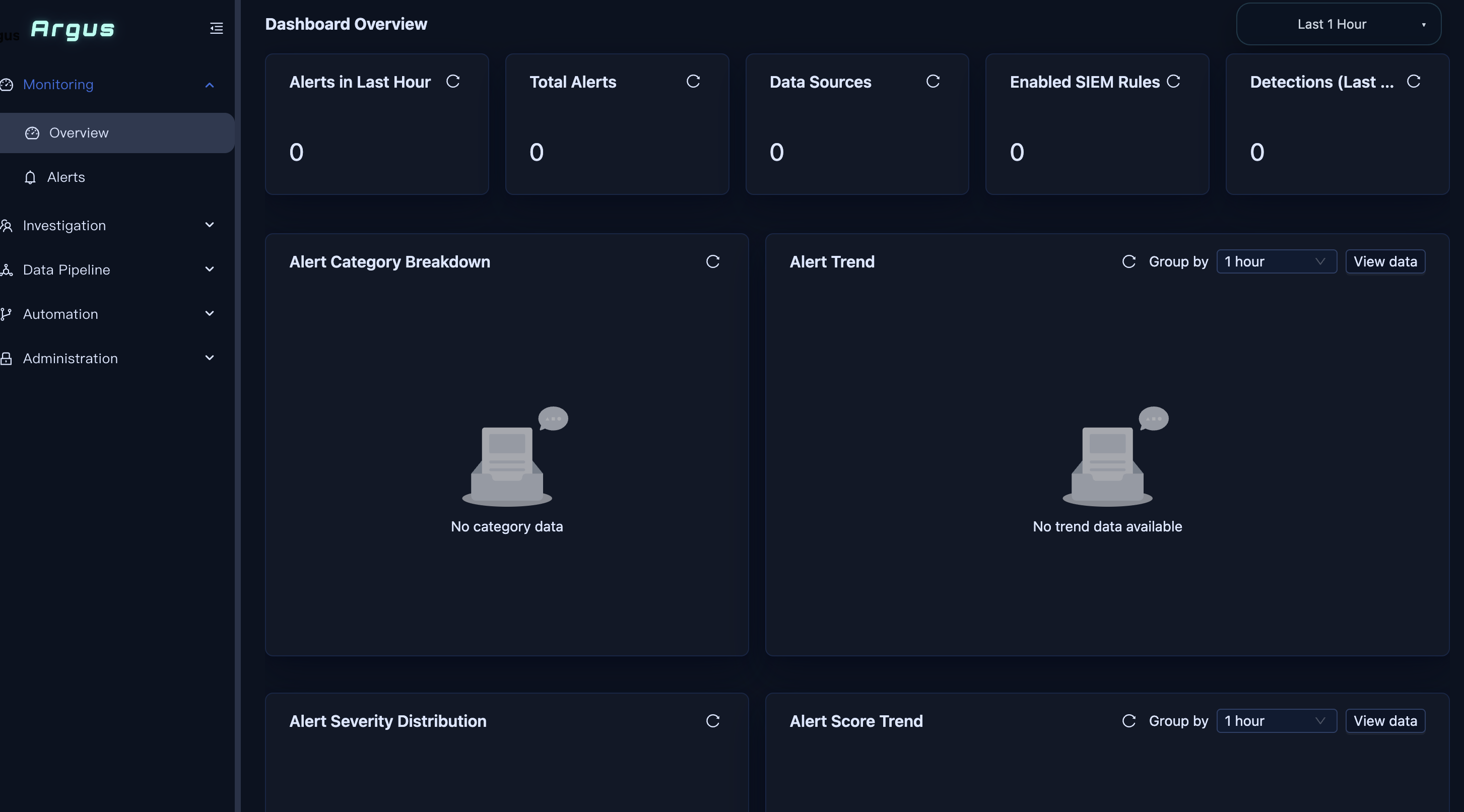The height and width of the screenshot is (812, 1464).
Task: Click View data in Alert Trend panel
Action: [1385, 261]
